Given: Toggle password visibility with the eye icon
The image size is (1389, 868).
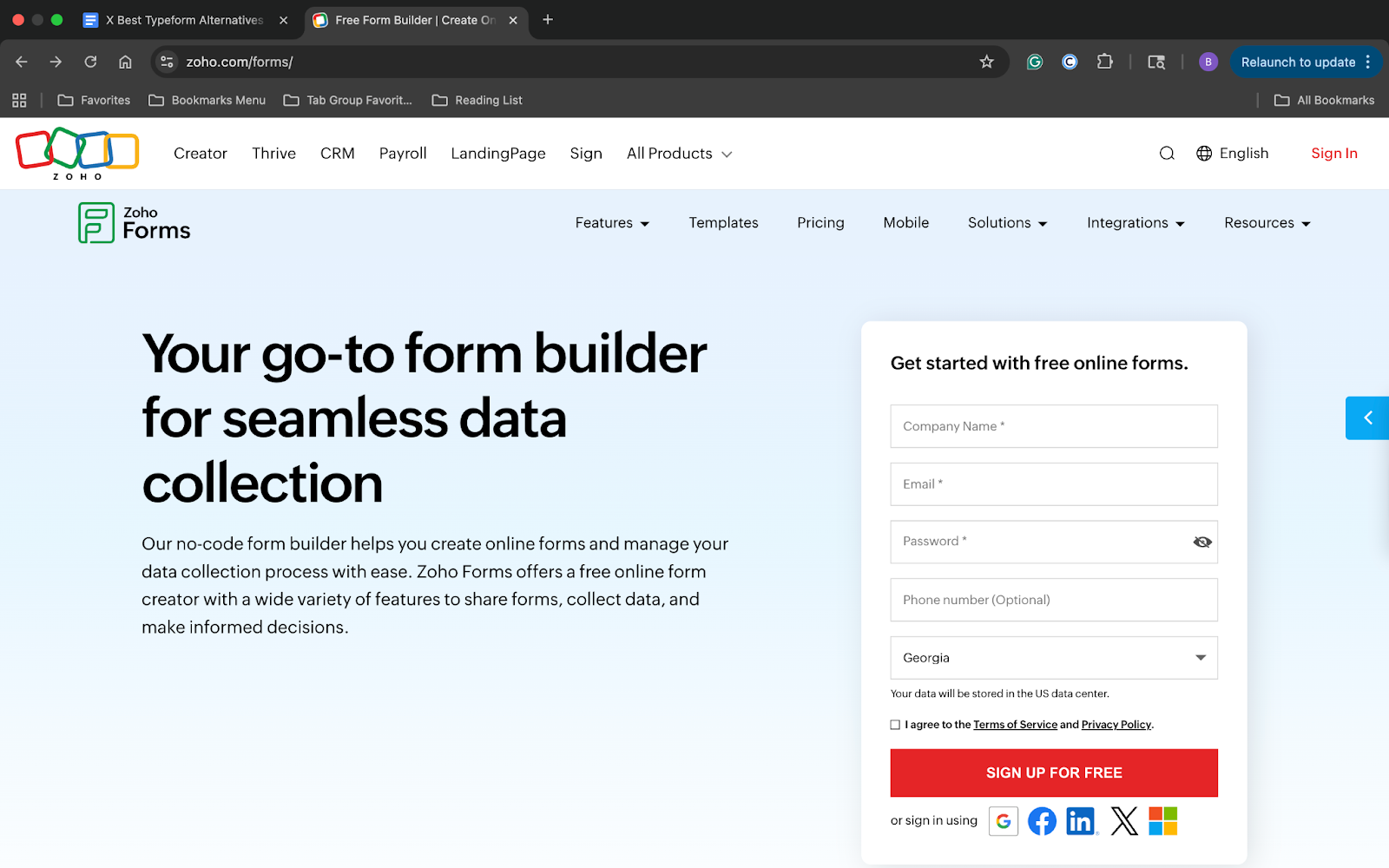Looking at the screenshot, I should point(1201,541).
